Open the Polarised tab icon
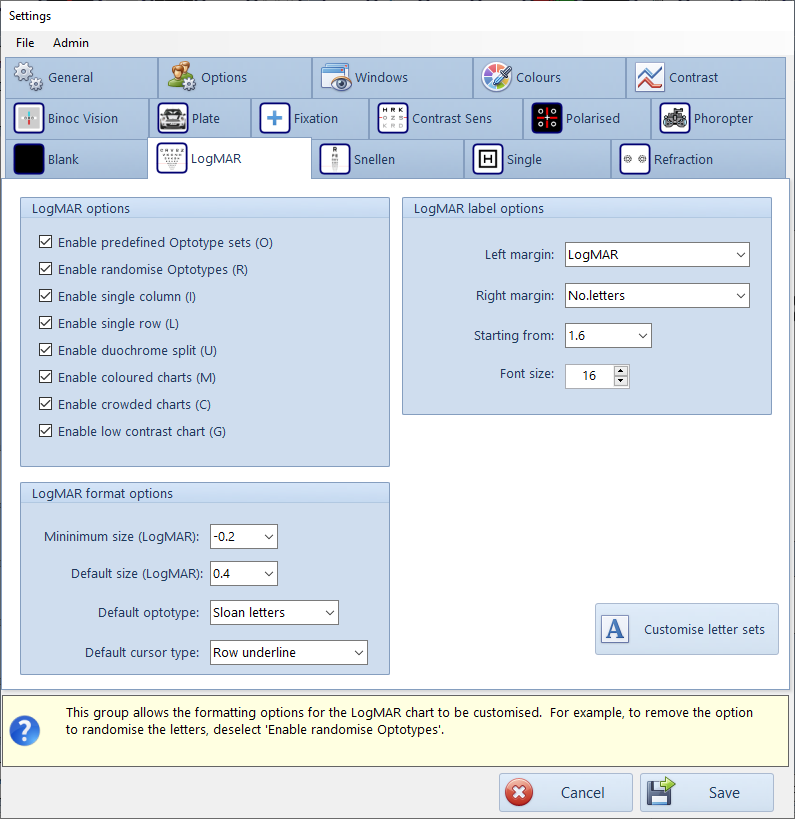Screen dimensions: 795x819 click(x=546, y=118)
